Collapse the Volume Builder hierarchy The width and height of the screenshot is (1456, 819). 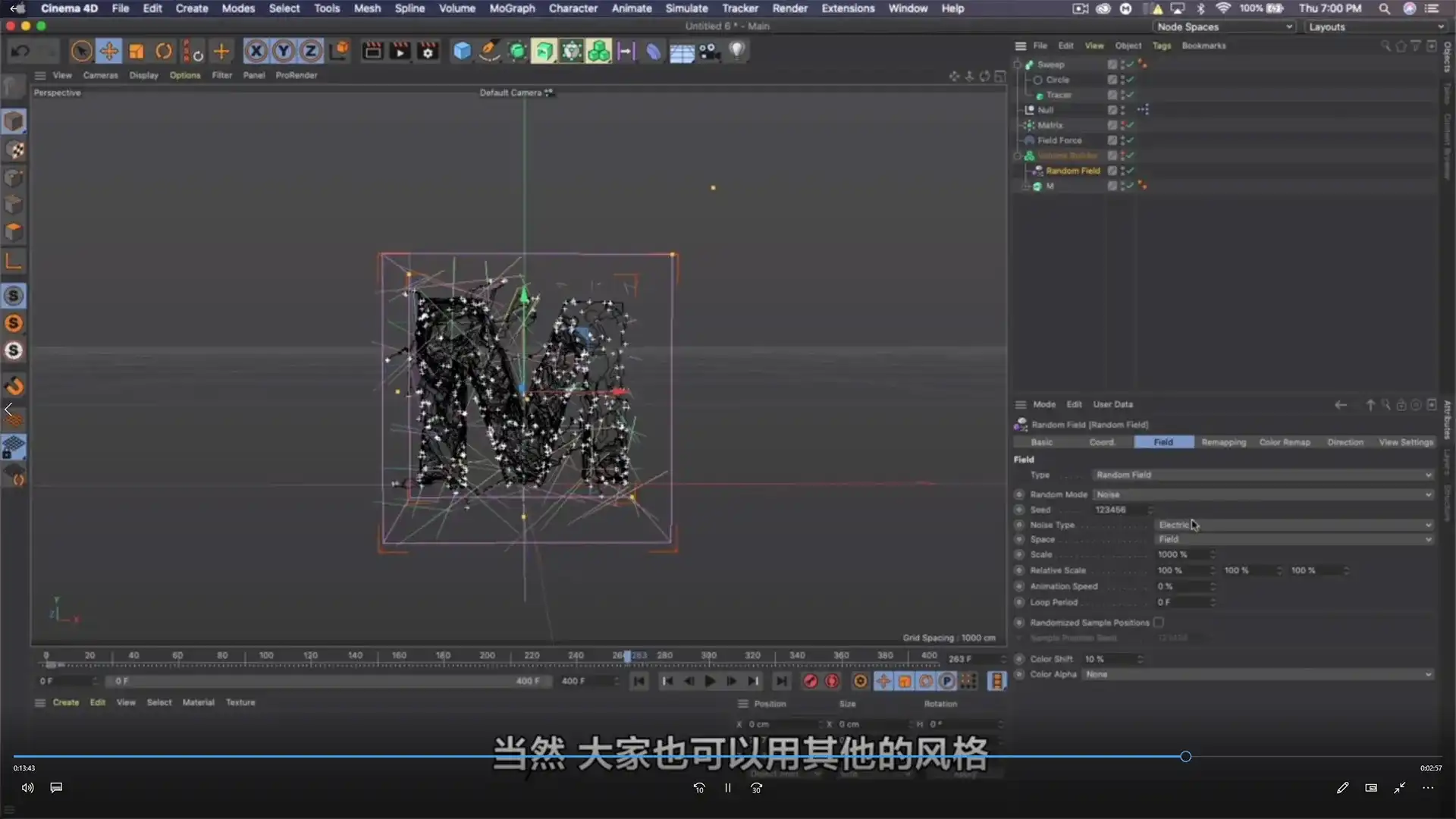pyautogui.click(x=1017, y=155)
